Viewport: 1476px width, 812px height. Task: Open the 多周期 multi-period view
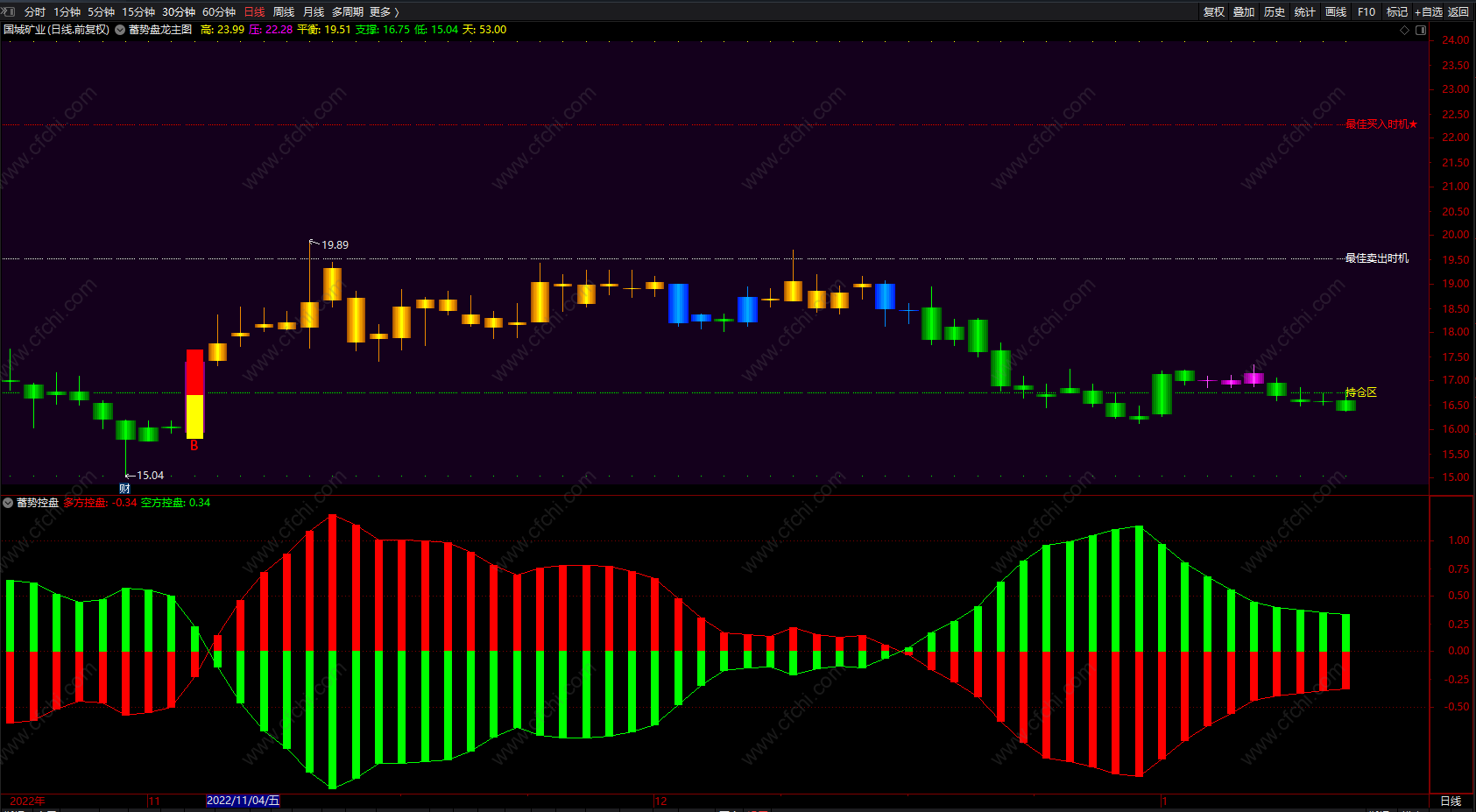[x=348, y=12]
